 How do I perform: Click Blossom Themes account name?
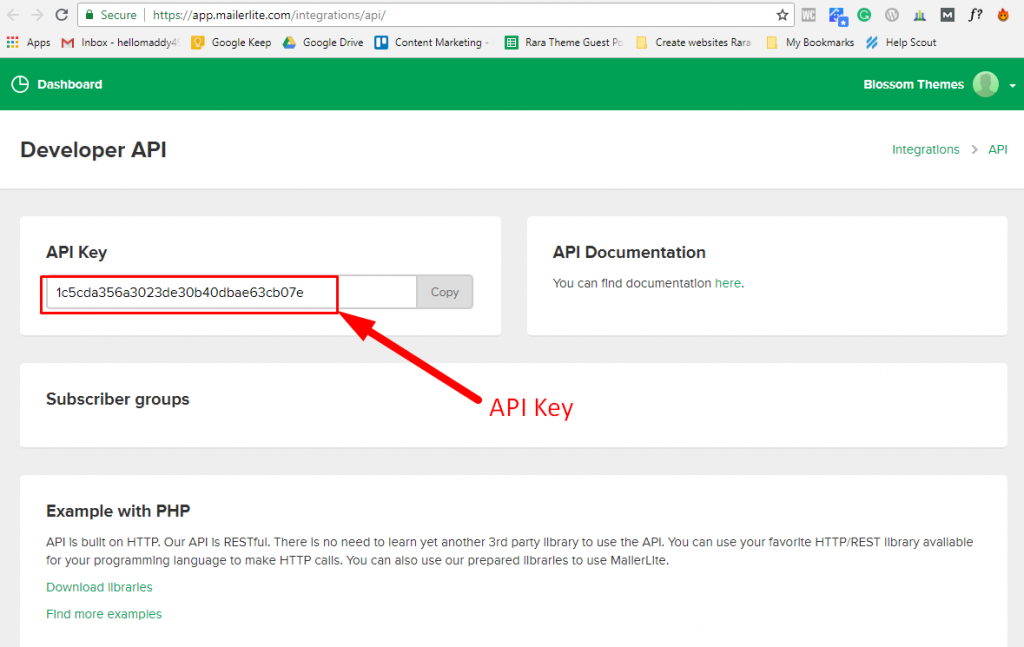click(x=914, y=84)
